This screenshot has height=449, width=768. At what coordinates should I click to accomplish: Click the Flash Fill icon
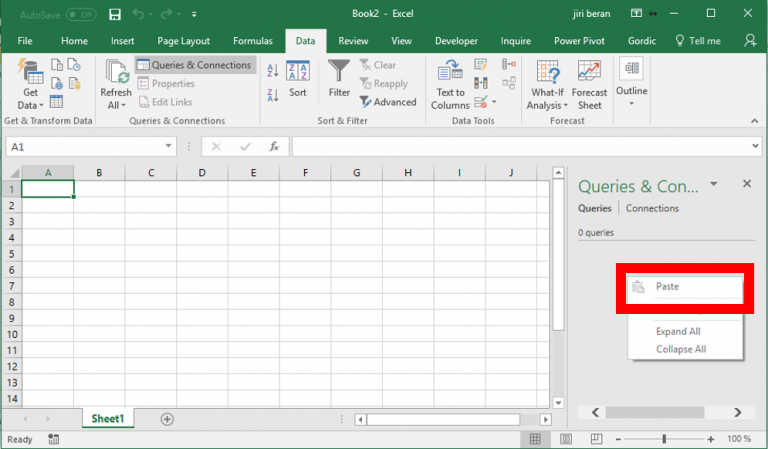[480, 65]
